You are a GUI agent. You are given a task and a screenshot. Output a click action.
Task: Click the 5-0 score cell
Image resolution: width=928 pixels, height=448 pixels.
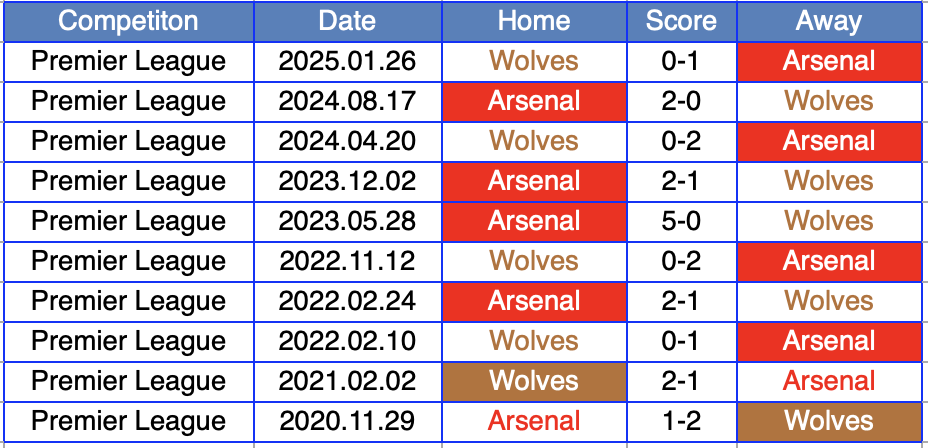pyautogui.click(x=681, y=221)
